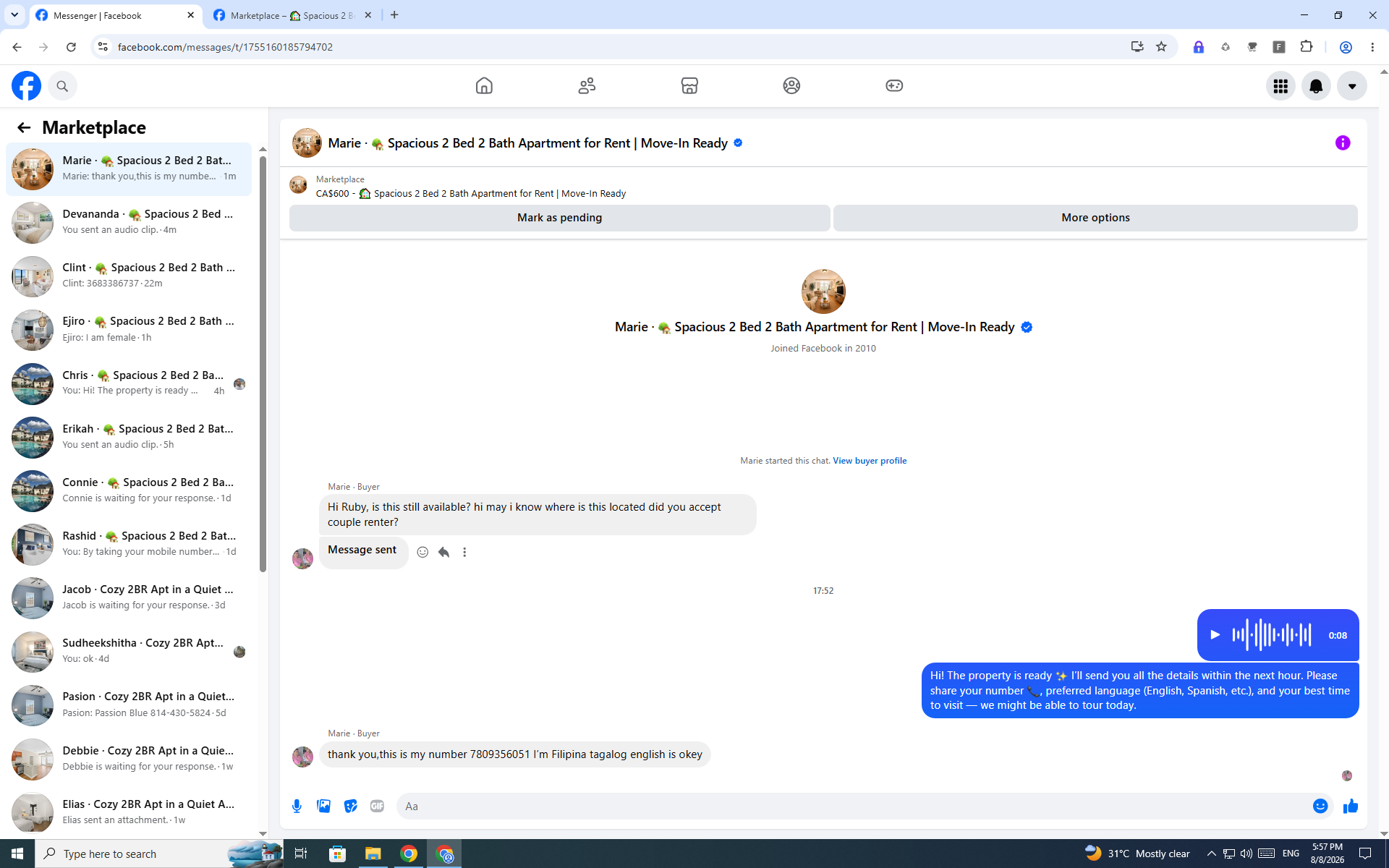Screen dimensions: 1389x868
Task: Open the Windows Start menu
Action: (x=17, y=854)
